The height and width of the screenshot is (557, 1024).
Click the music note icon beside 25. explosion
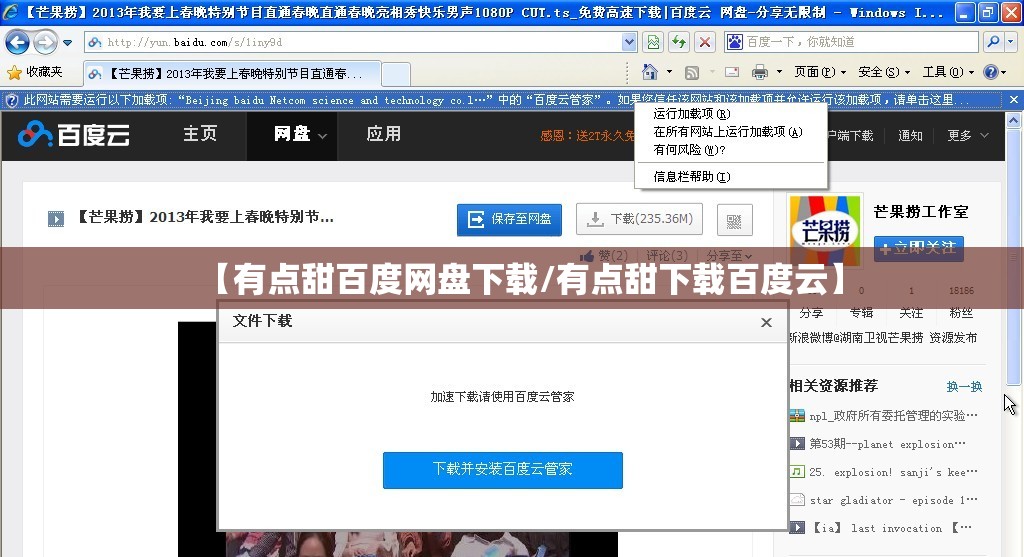(x=797, y=471)
